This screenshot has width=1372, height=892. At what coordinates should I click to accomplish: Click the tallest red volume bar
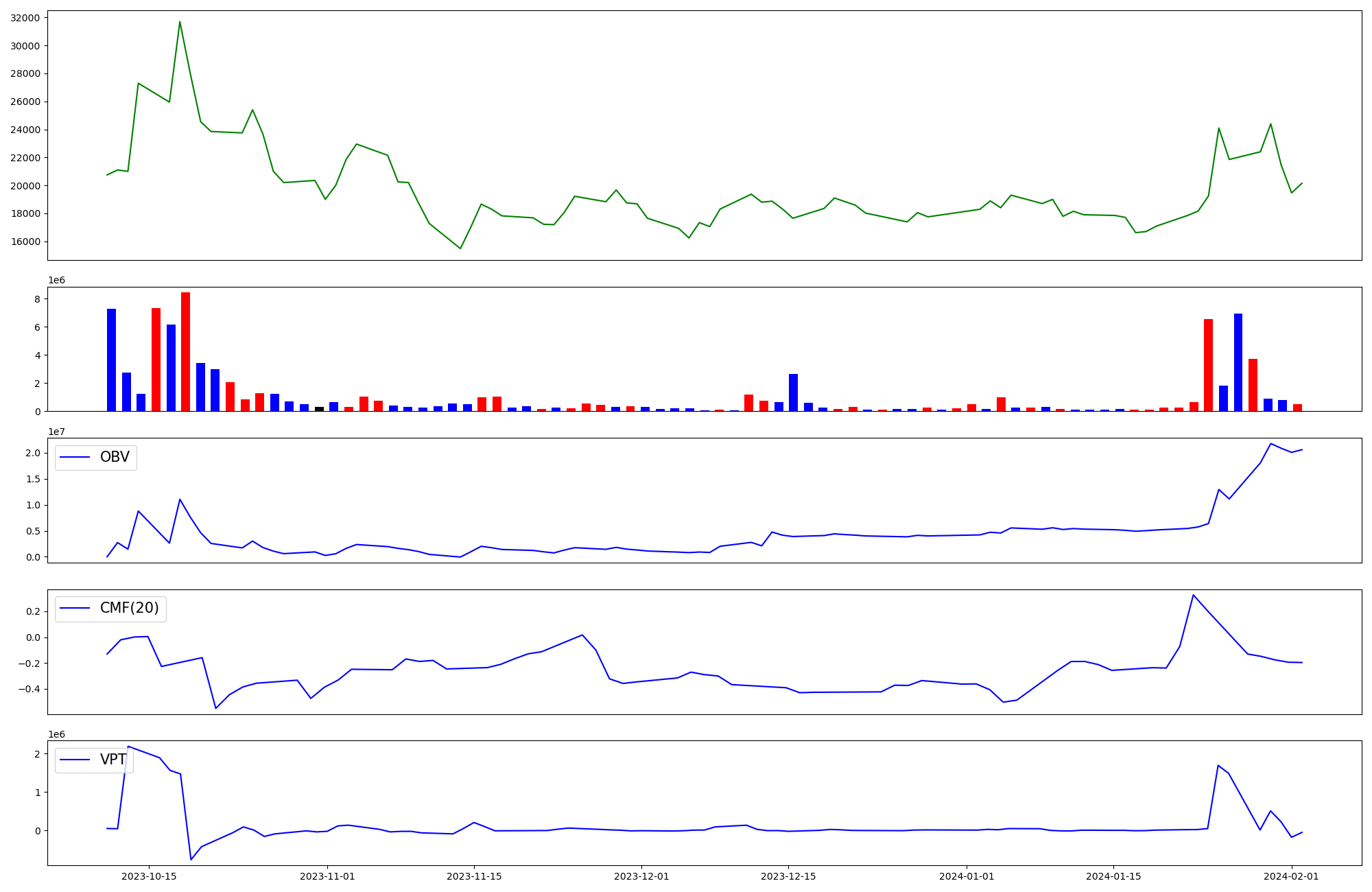[x=185, y=352]
